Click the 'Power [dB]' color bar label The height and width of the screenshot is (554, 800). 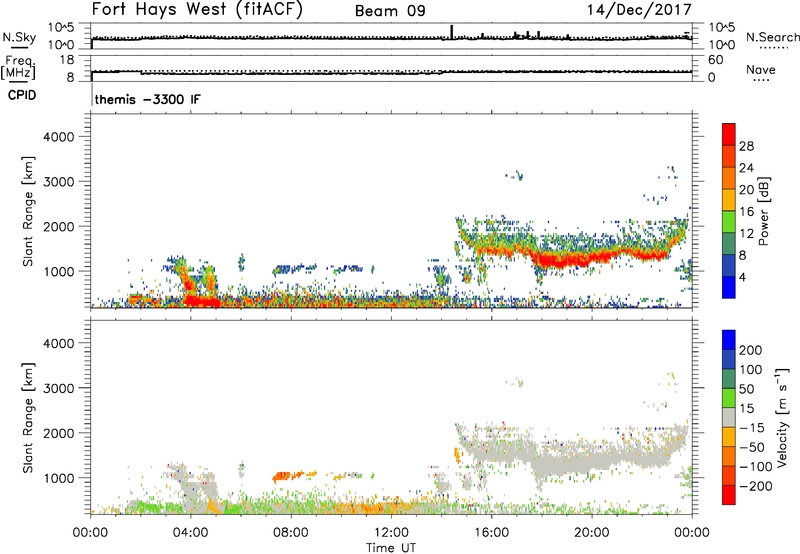[x=763, y=211]
